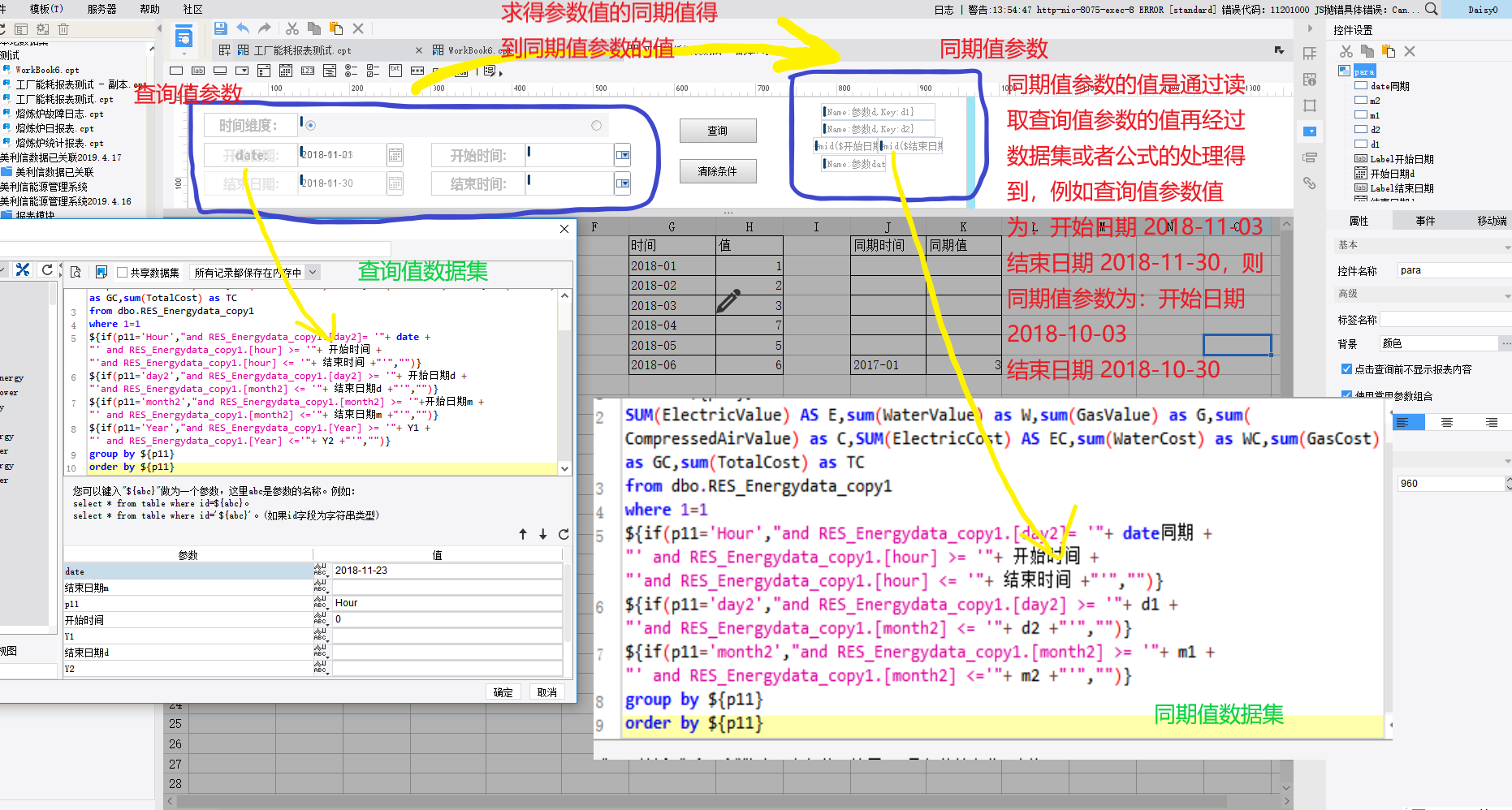Select the first 时间维度 radio button
1512x810 pixels.
(x=310, y=125)
